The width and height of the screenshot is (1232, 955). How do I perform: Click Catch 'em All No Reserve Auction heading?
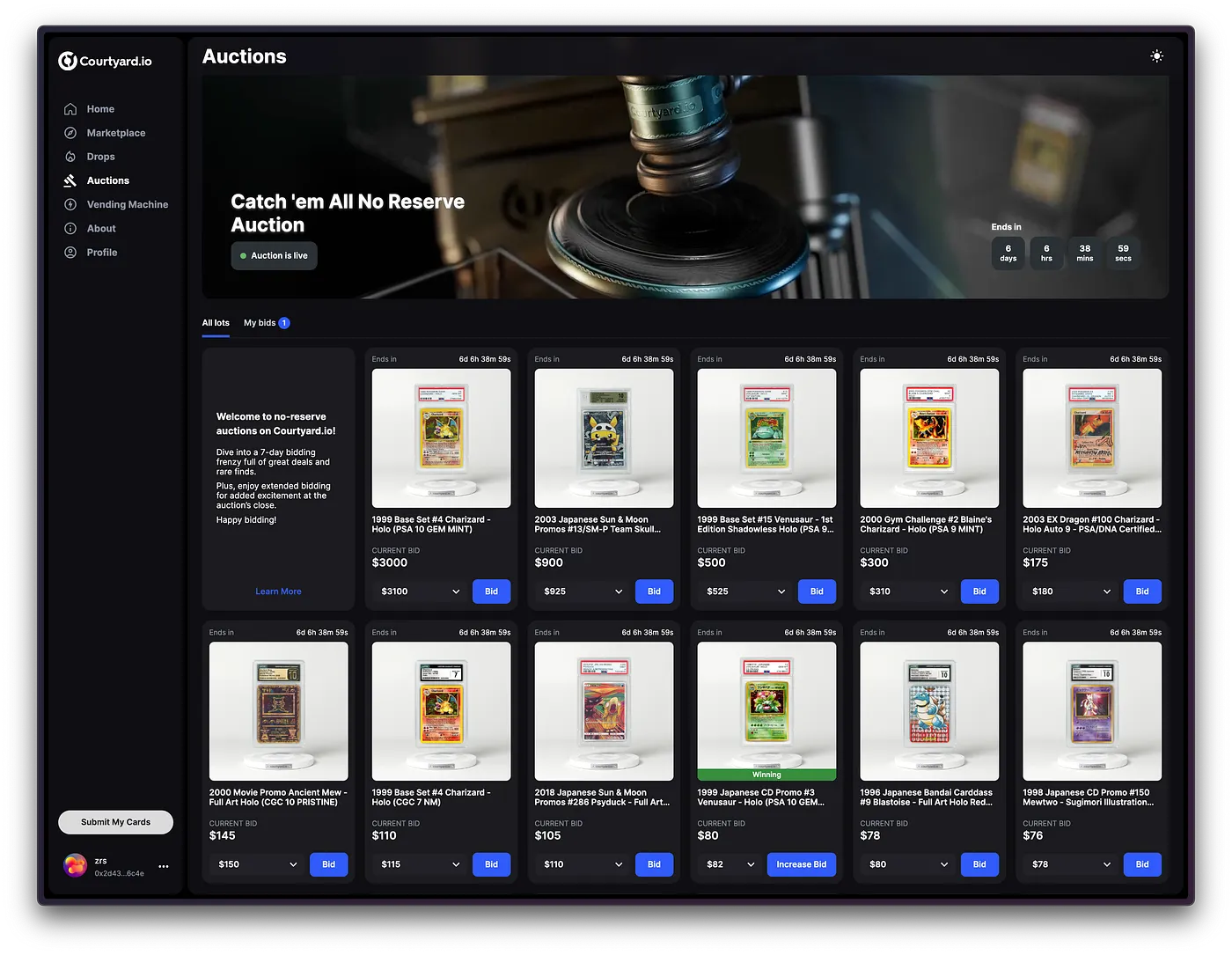pyautogui.click(x=348, y=213)
